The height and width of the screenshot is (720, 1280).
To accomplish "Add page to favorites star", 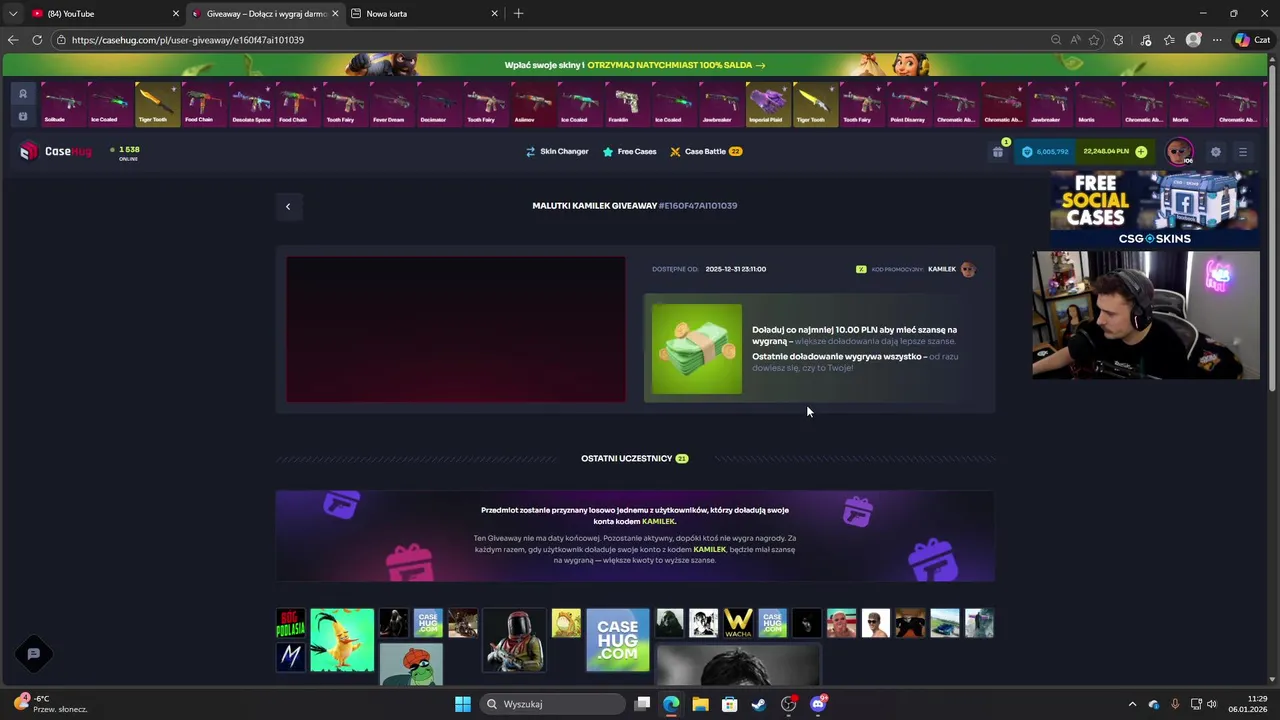I will (1094, 40).
